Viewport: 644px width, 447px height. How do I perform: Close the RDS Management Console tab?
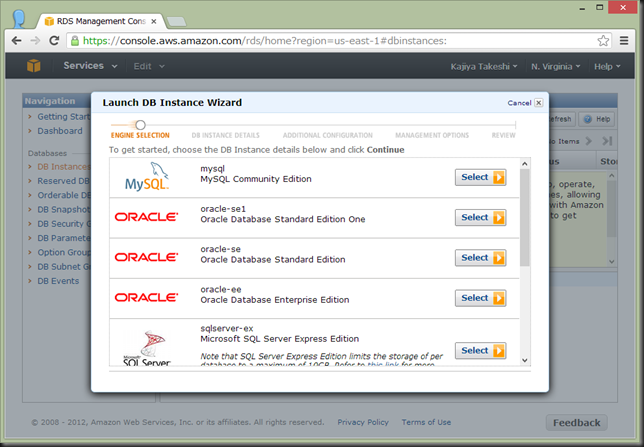tap(154, 21)
